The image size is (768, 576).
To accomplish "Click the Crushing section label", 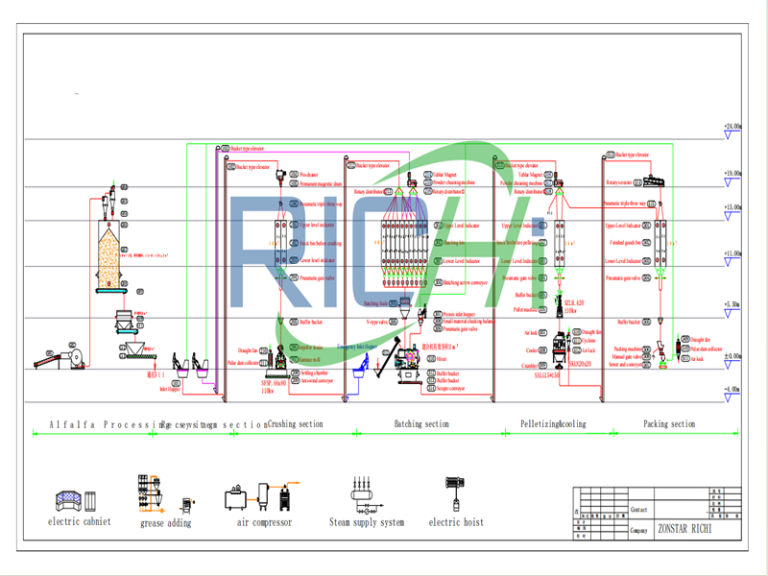I will pos(295,424).
